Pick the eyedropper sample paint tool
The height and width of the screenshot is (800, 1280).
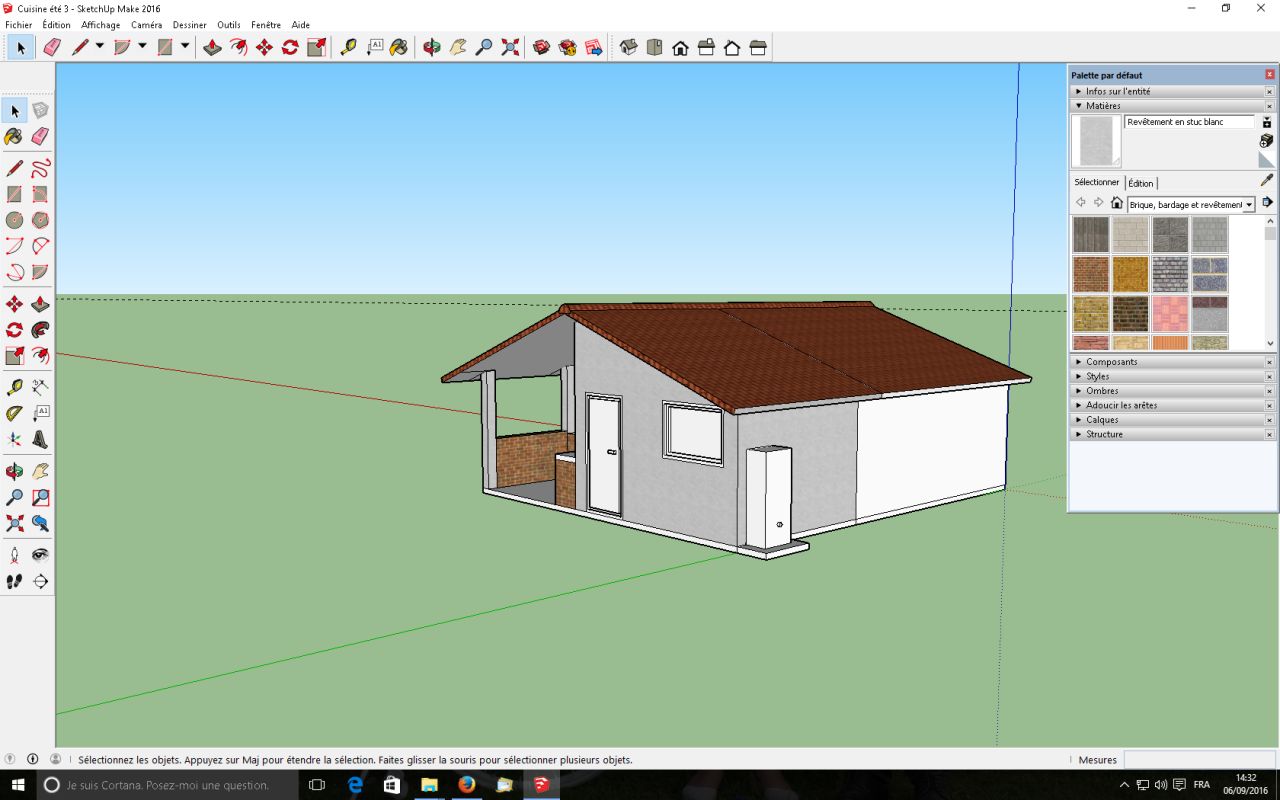point(1267,181)
